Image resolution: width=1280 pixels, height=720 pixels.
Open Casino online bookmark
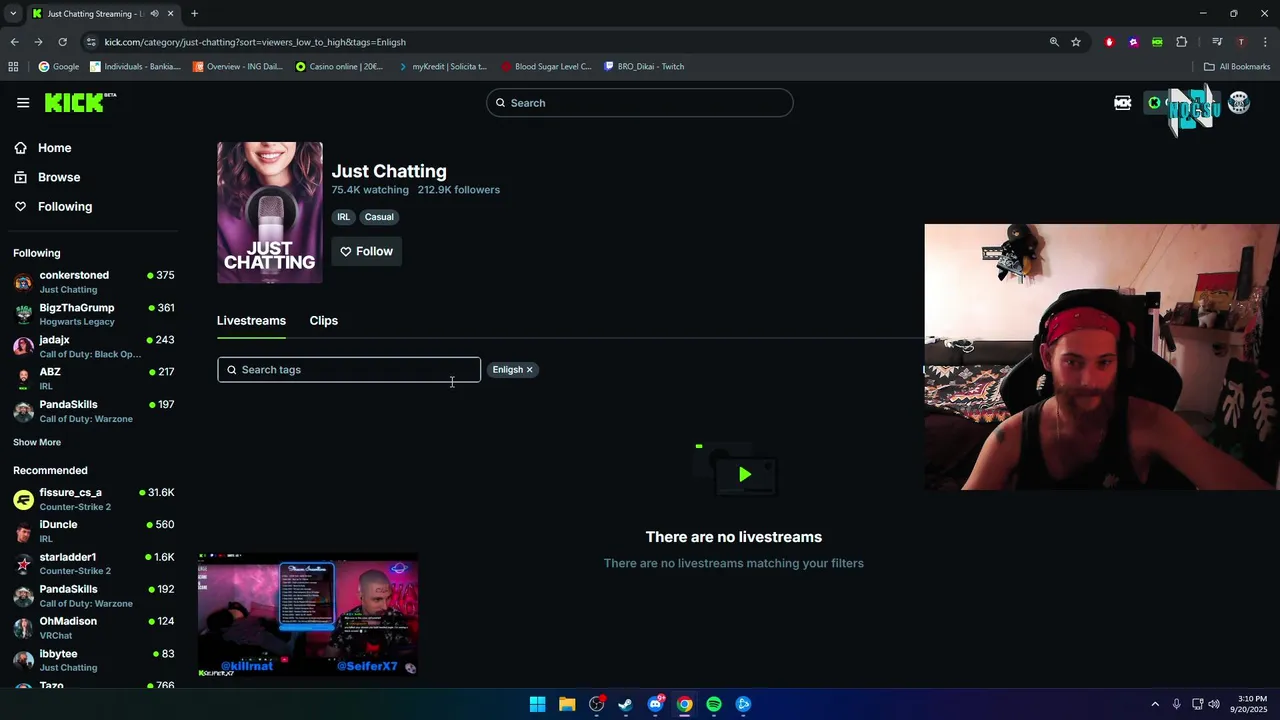[x=339, y=67]
